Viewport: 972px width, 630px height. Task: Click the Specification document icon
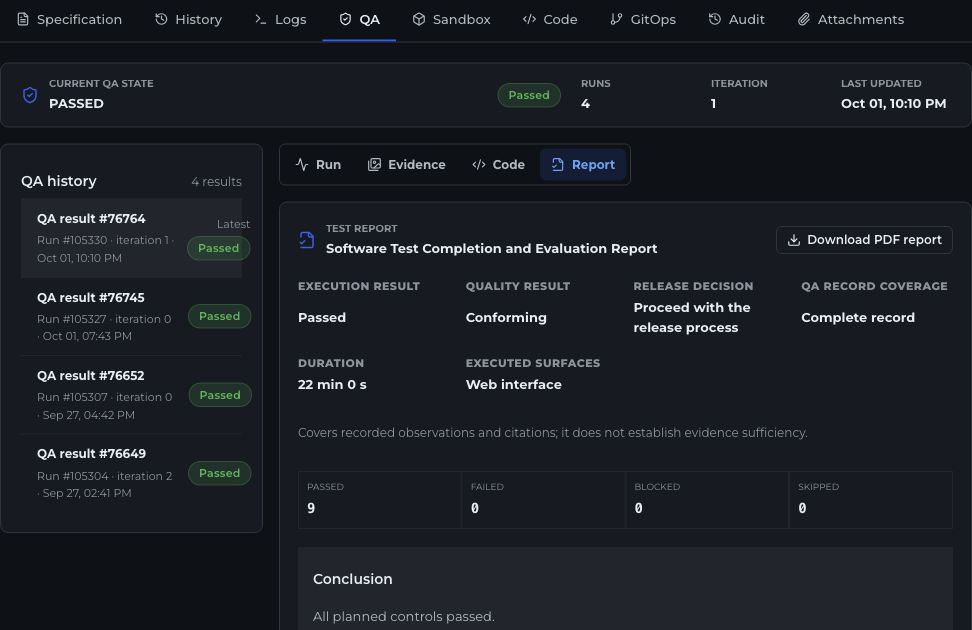(x=23, y=19)
